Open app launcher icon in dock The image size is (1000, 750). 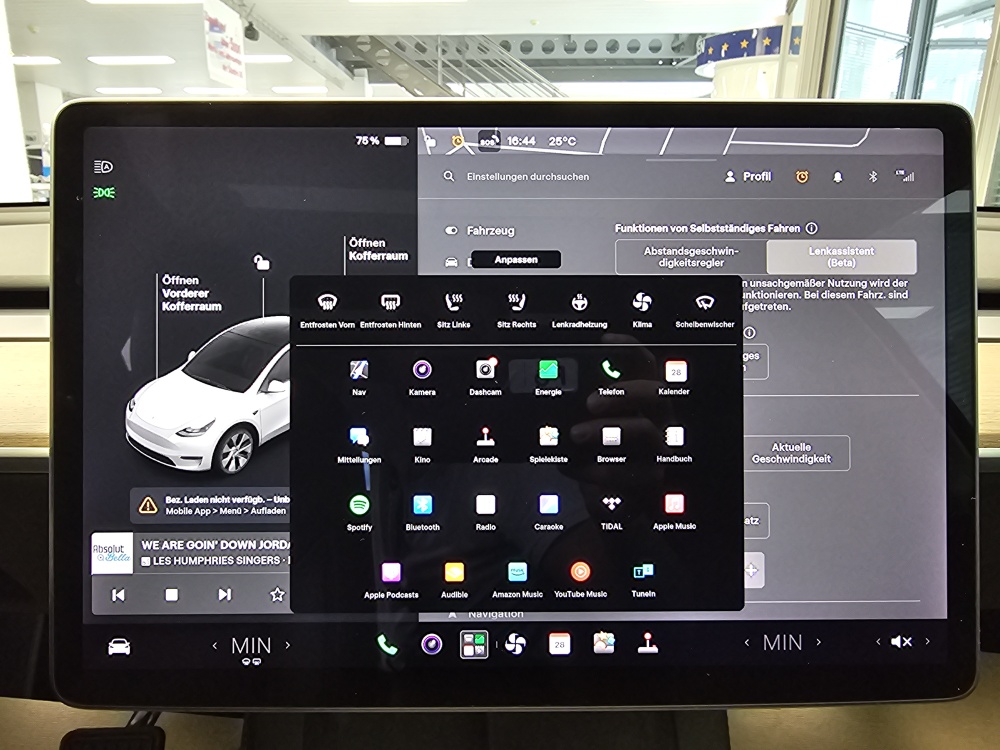pyautogui.click(x=474, y=644)
